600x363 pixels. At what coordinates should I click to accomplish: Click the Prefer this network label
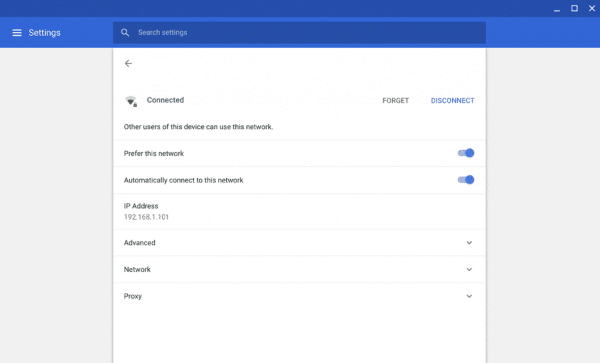(x=154, y=153)
